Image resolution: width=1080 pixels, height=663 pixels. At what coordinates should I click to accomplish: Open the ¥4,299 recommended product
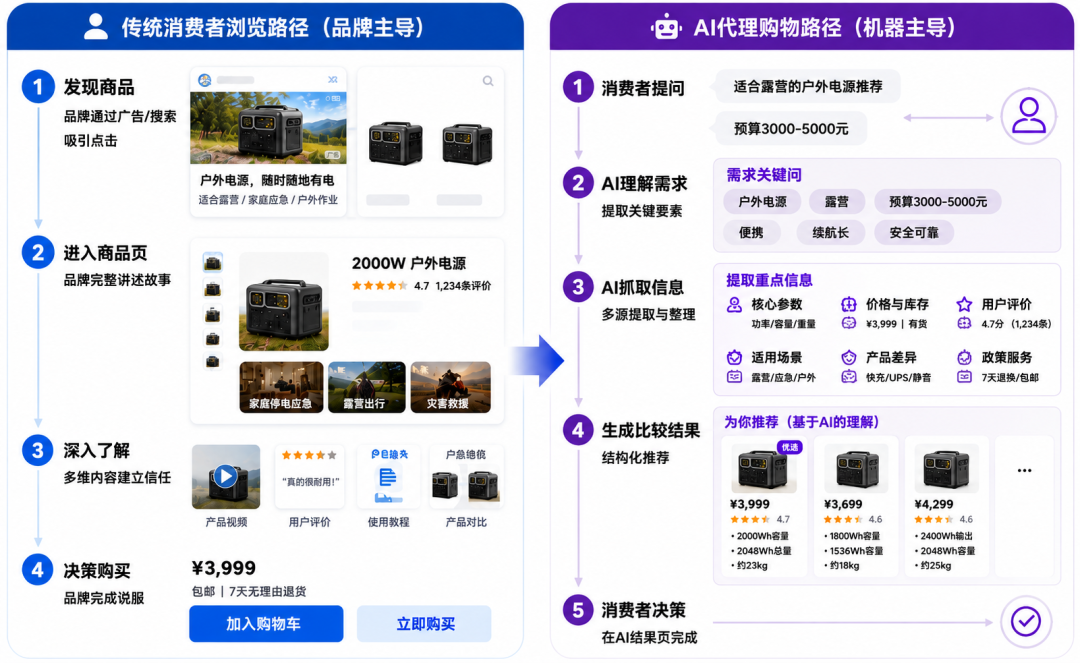coord(946,506)
